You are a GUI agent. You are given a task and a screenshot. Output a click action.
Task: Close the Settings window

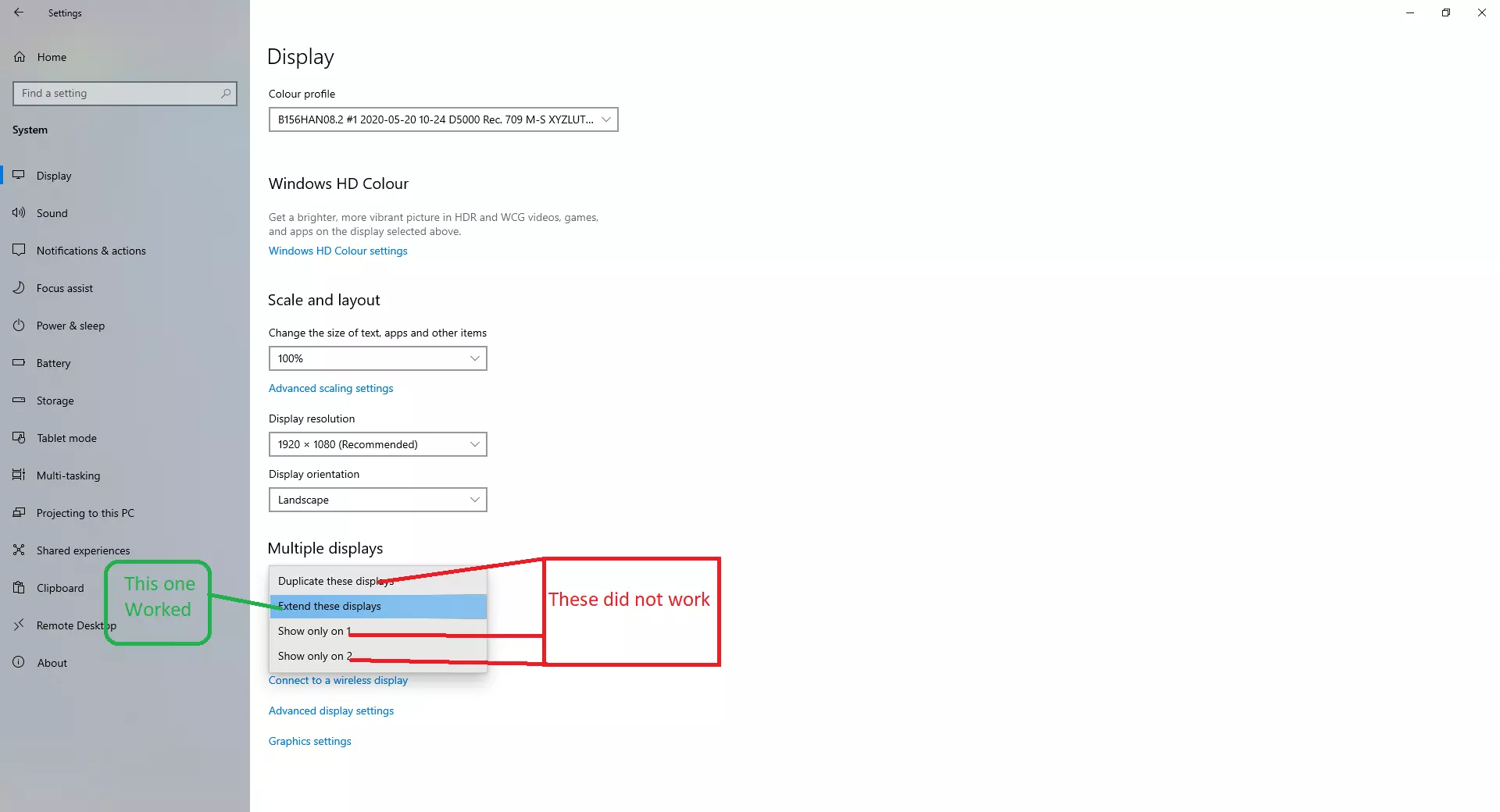tap(1482, 12)
